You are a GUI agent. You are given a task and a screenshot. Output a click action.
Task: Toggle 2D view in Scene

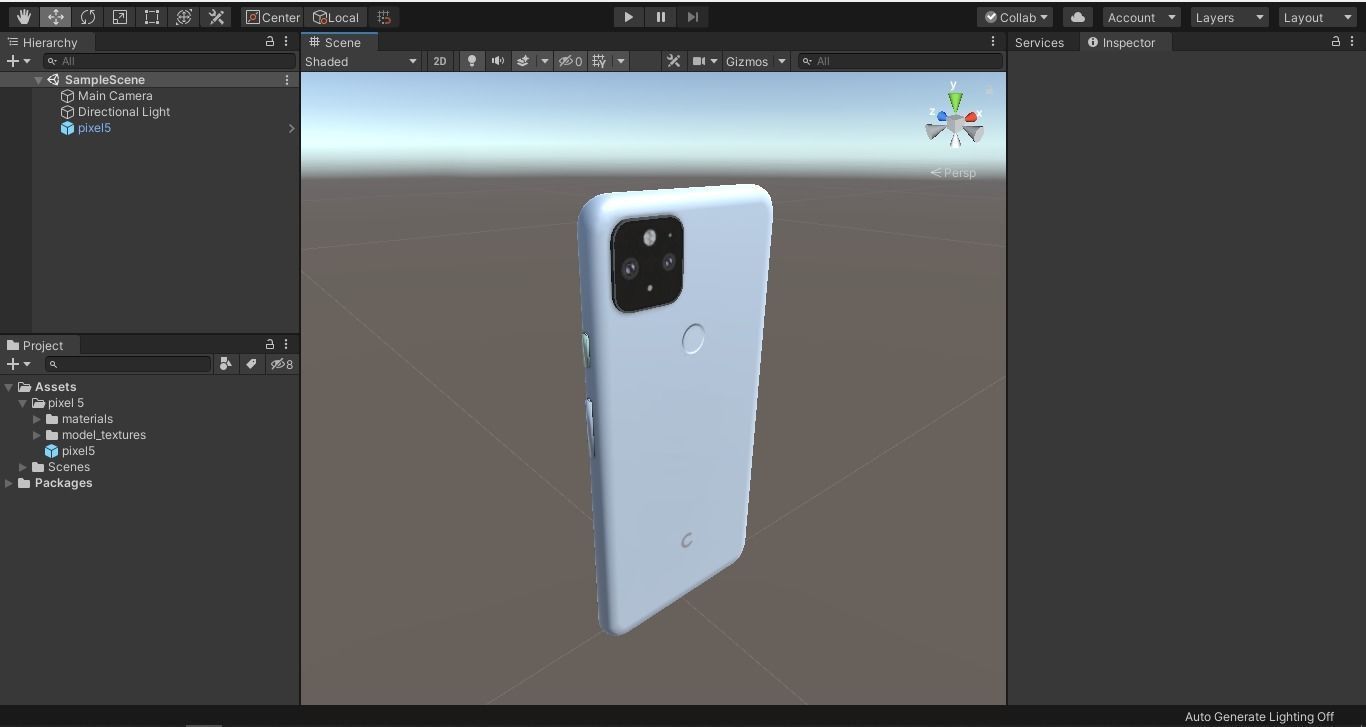pos(439,61)
